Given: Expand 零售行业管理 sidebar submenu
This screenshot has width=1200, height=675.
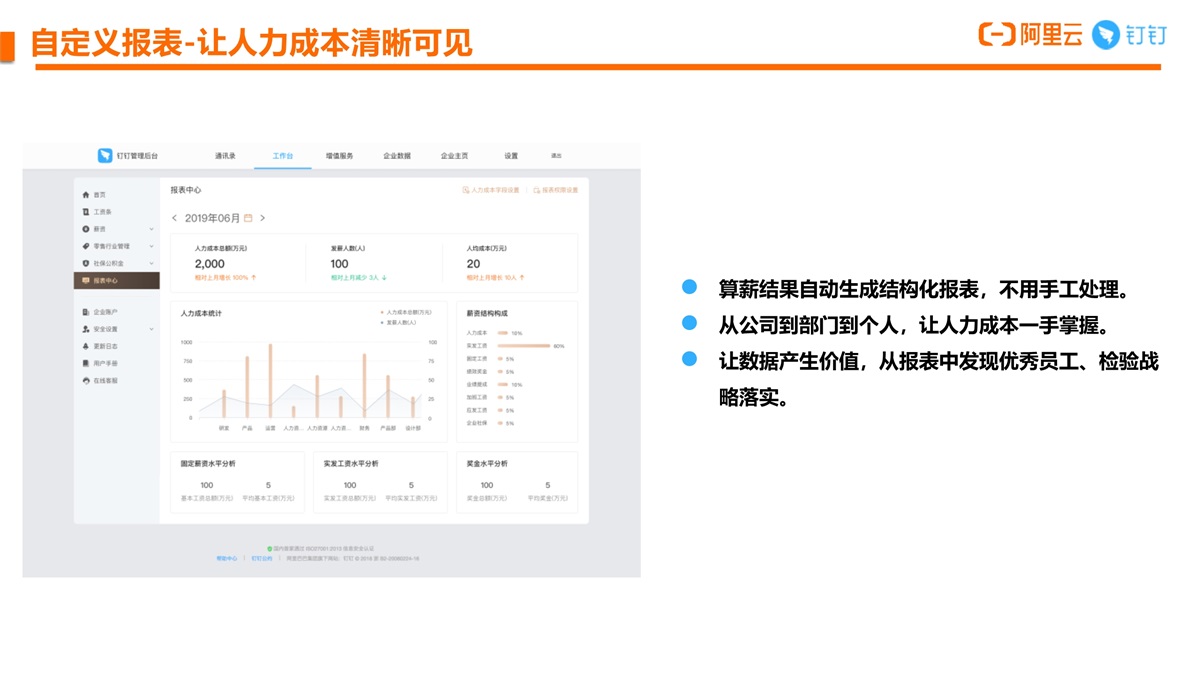Looking at the screenshot, I should (x=151, y=246).
